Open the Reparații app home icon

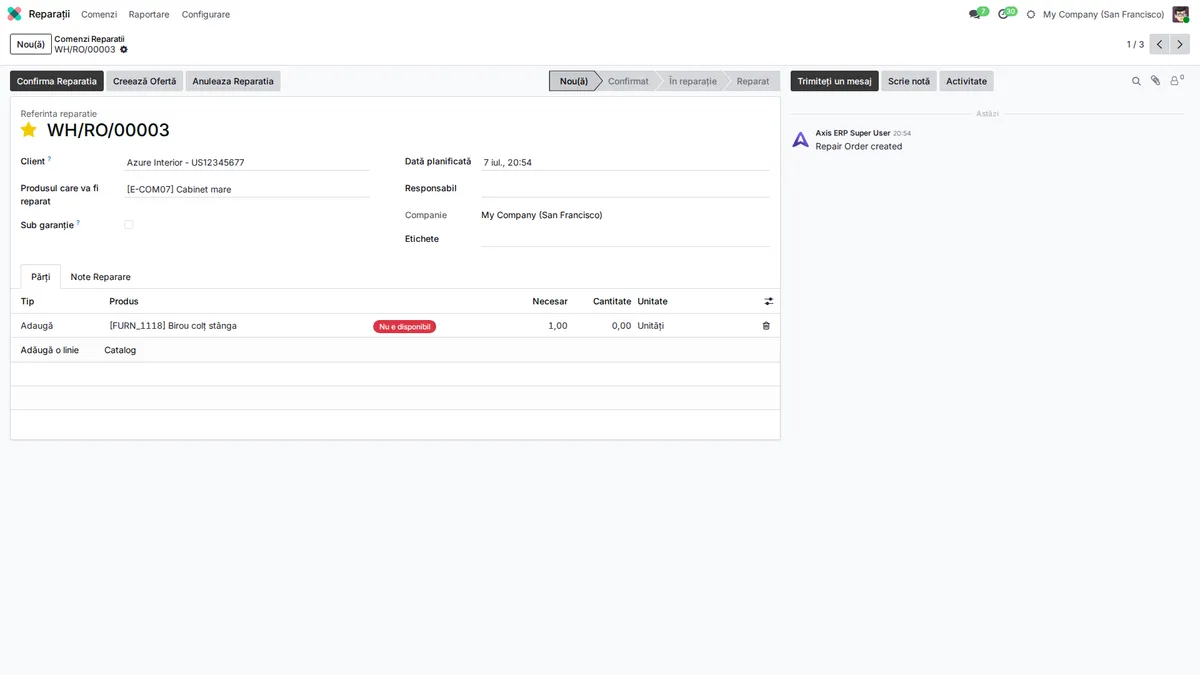(14, 14)
